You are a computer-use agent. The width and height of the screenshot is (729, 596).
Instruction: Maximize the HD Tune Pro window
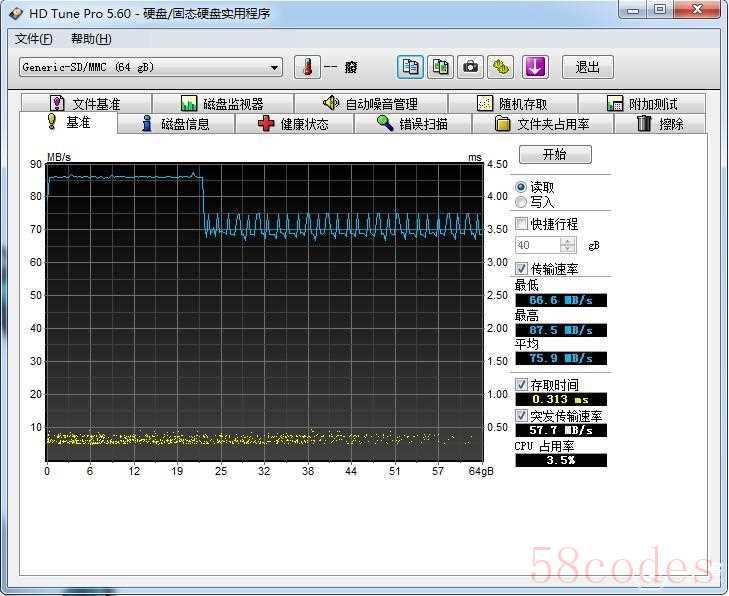(x=660, y=10)
